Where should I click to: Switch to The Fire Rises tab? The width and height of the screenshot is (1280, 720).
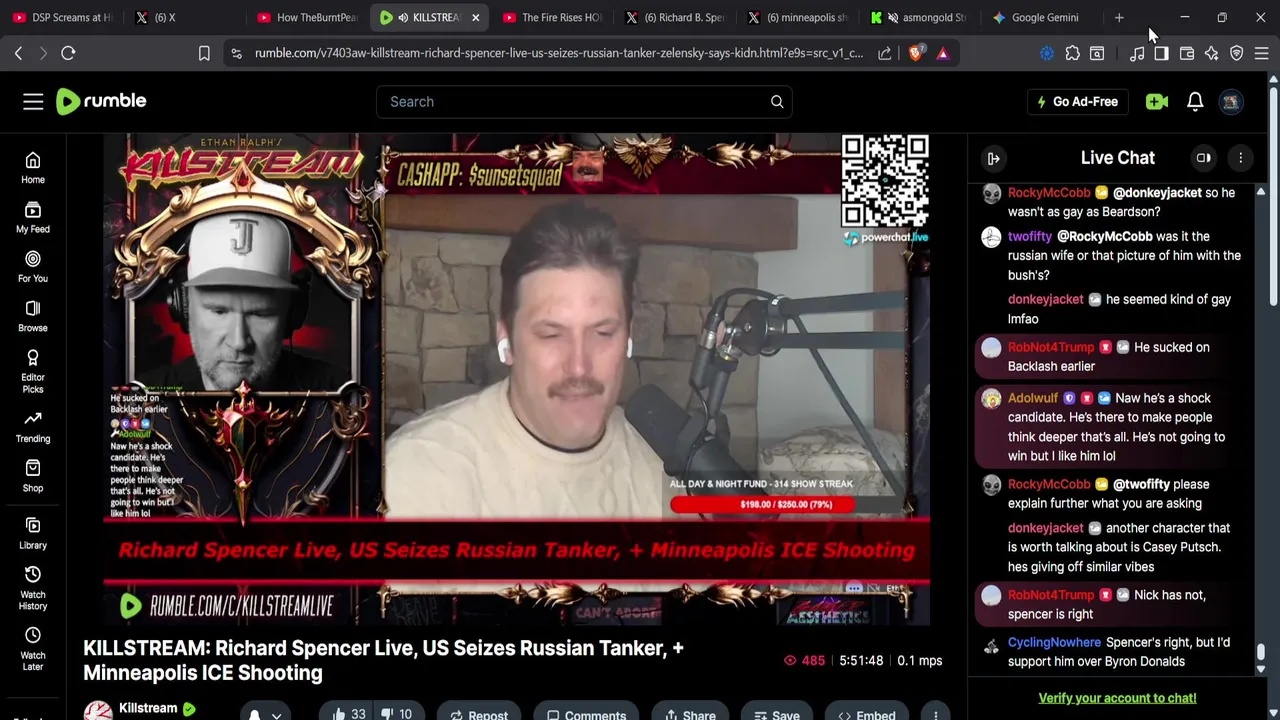552,17
